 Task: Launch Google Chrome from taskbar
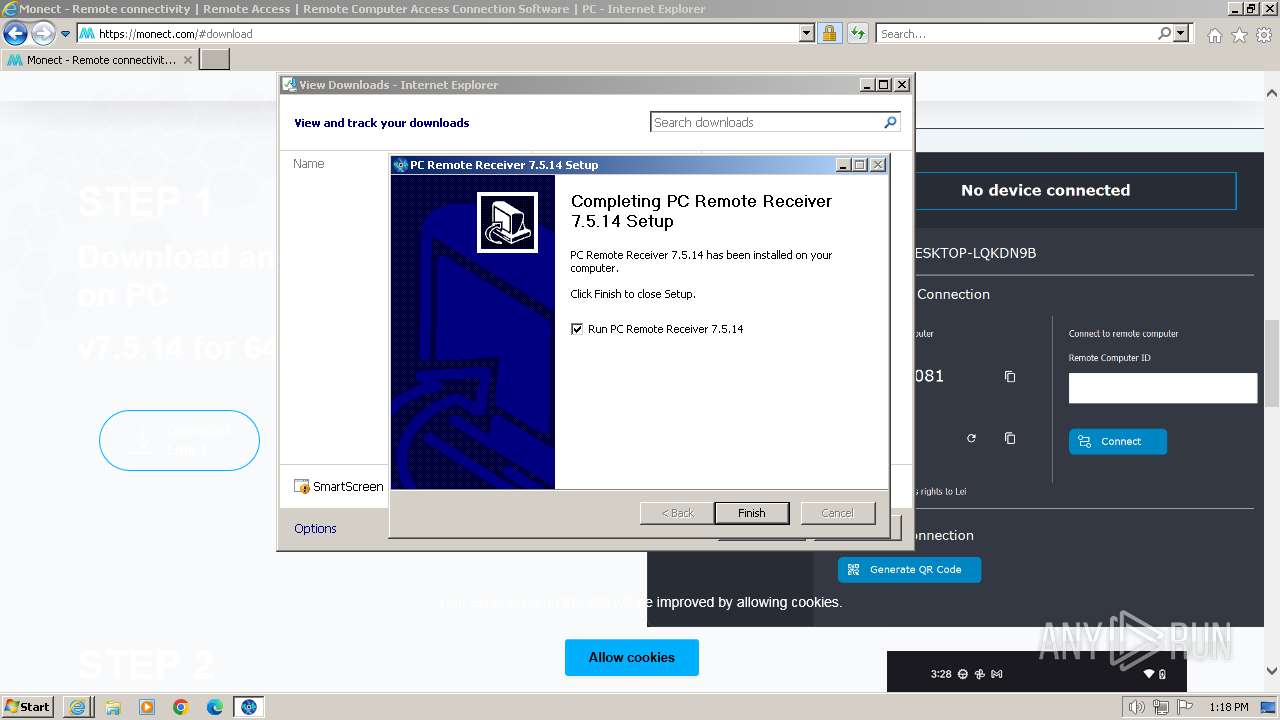(181, 707)
